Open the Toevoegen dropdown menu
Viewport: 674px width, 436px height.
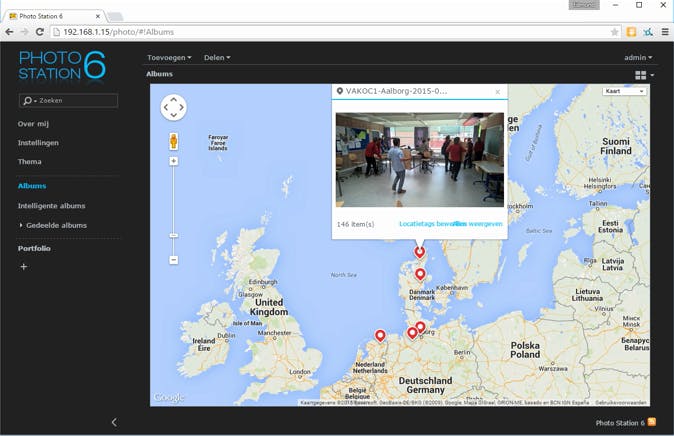pos(169,58)
